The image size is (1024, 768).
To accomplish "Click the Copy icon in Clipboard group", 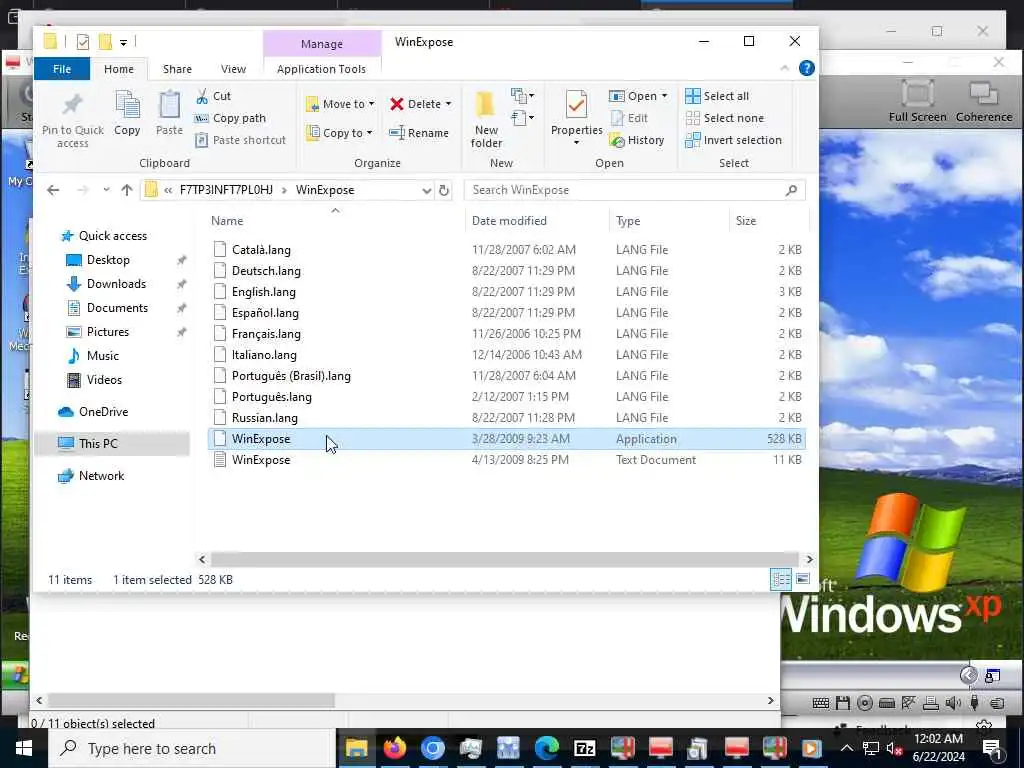I will point(127,104).
